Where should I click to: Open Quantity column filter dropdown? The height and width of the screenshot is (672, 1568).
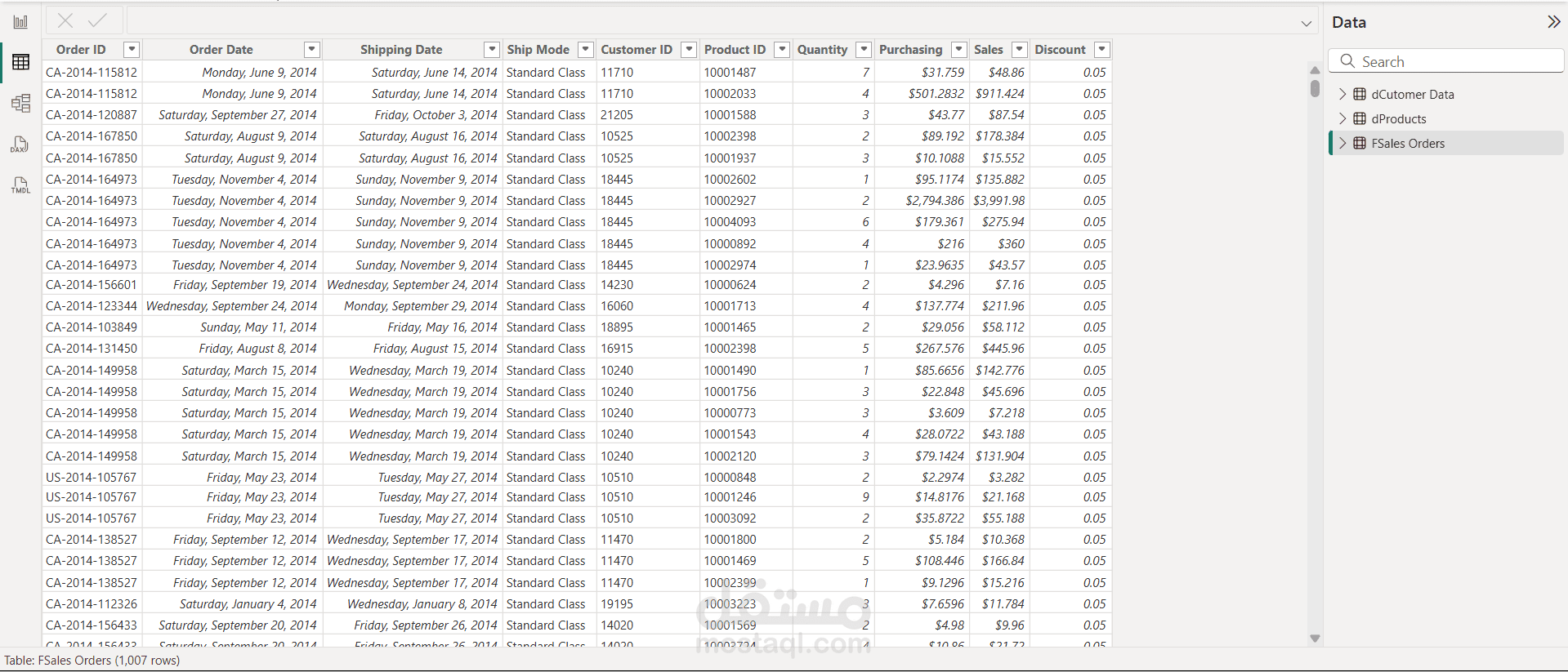pyautogui.click(x=864, y=50)
